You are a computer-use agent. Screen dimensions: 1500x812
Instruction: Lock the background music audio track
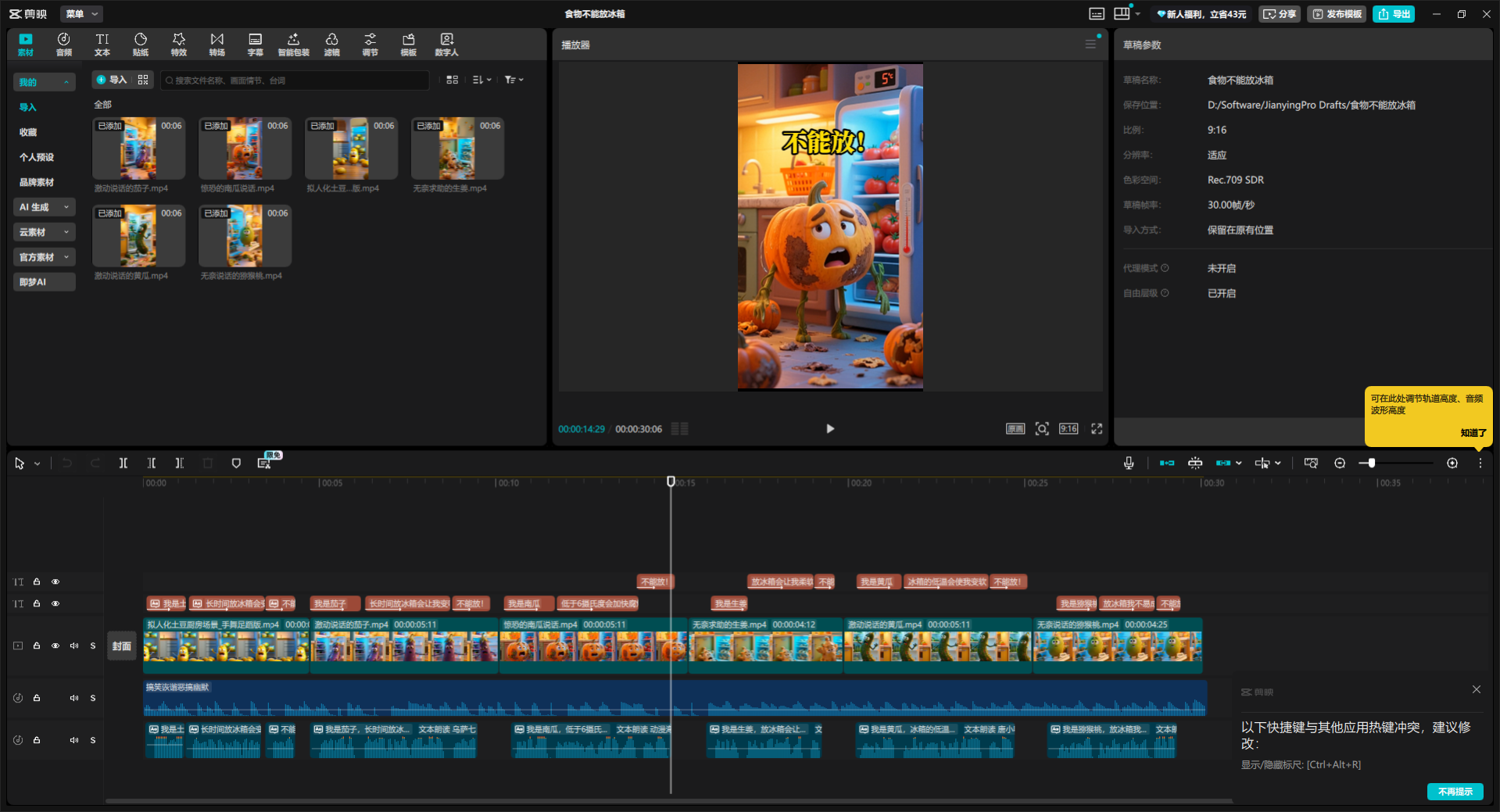[37, 698]
